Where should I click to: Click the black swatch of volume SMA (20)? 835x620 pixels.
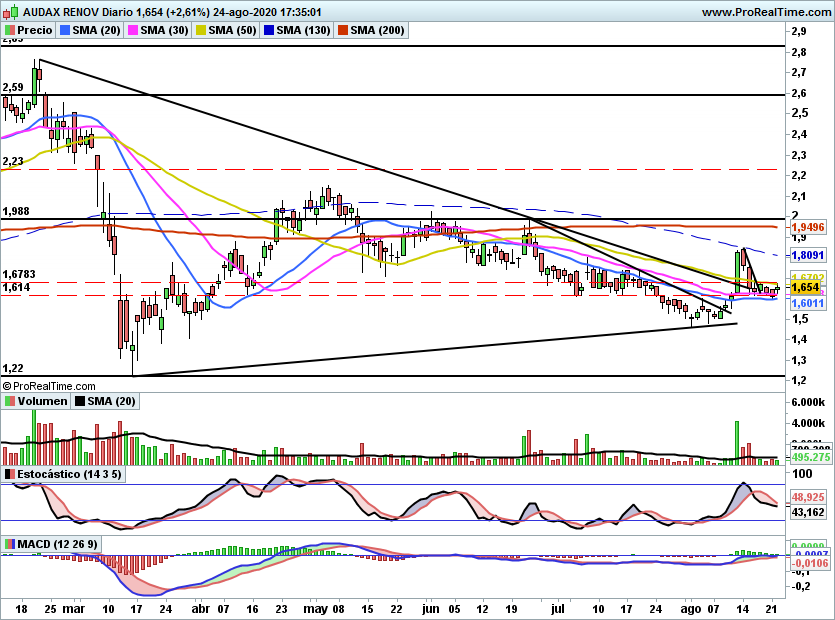pyautogui.click(x=80, y=401)
